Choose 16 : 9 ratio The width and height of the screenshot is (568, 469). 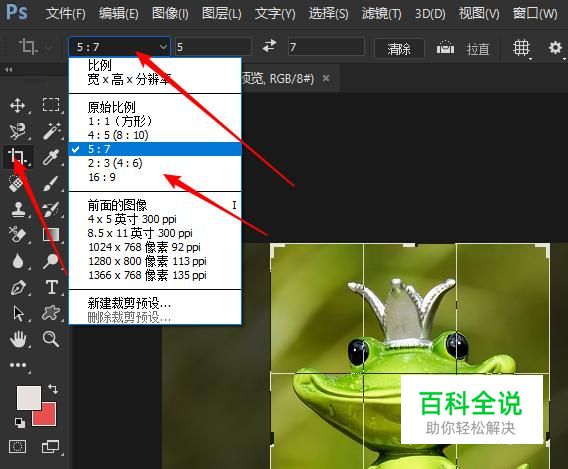coord(155,177)
